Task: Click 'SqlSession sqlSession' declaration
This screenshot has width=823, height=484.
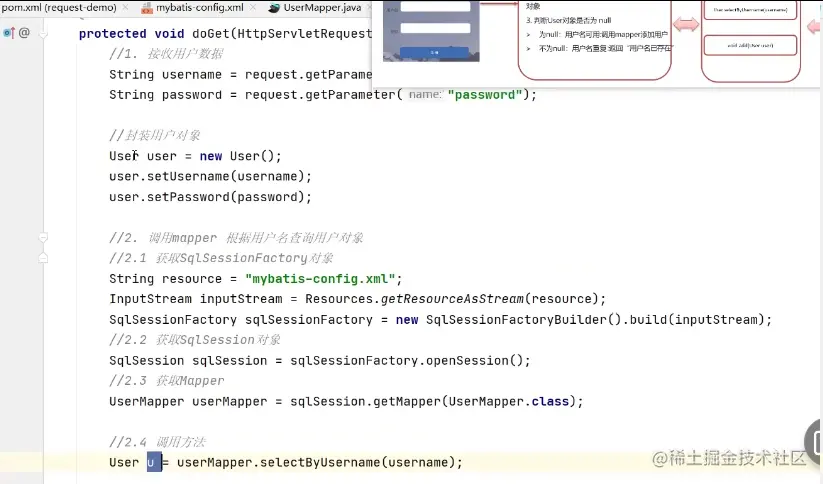Action: point(188,361)
